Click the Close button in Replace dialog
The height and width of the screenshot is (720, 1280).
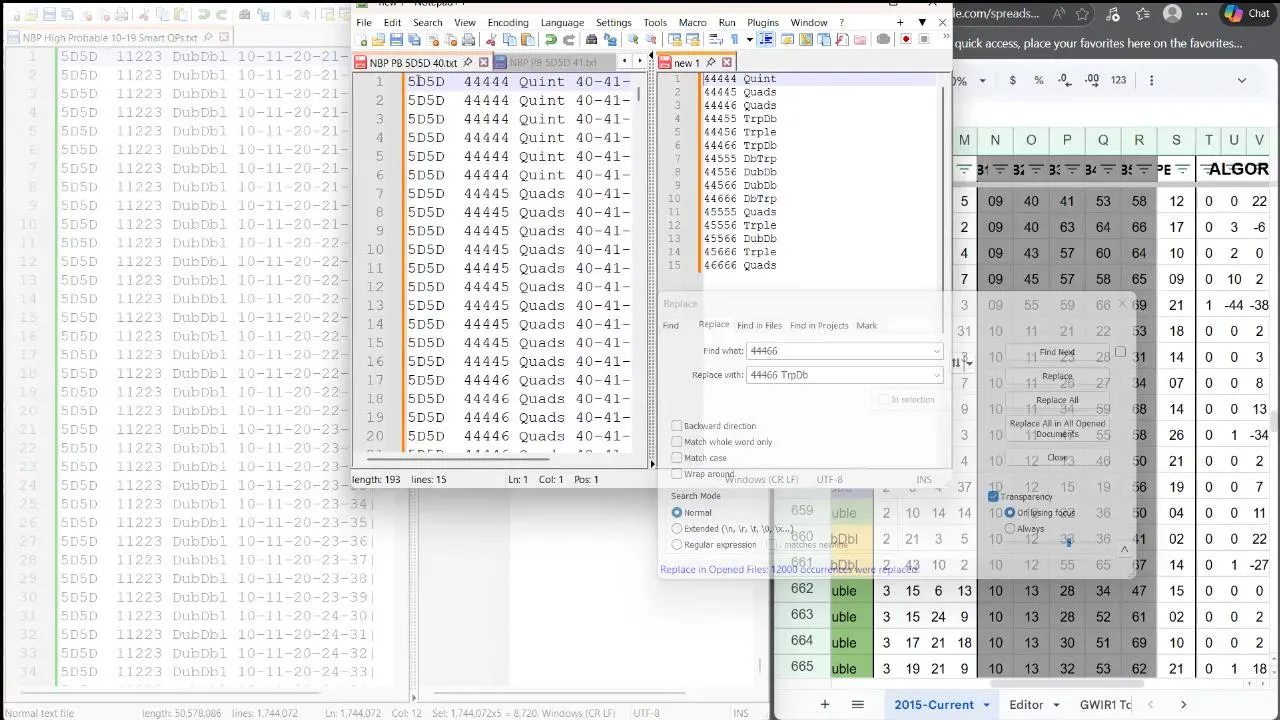(x=1057, y=458)
